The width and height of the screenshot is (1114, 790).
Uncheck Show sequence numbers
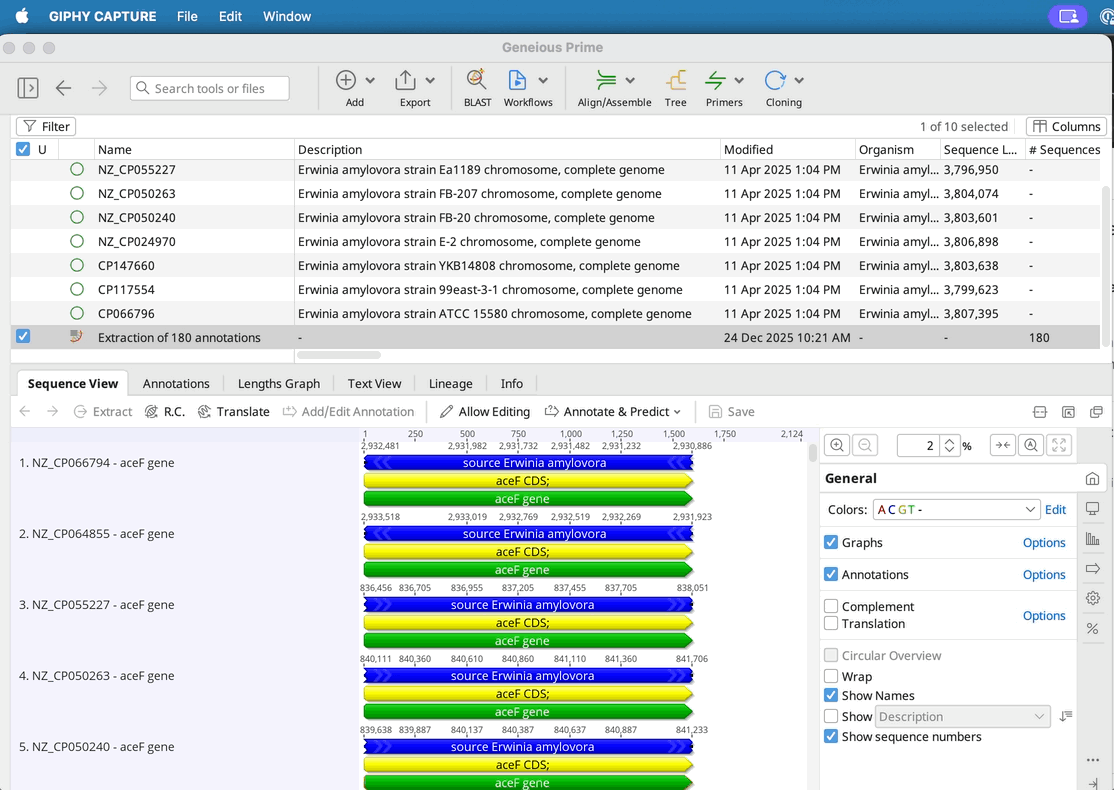pyautogui.click(x=831, y=737)
